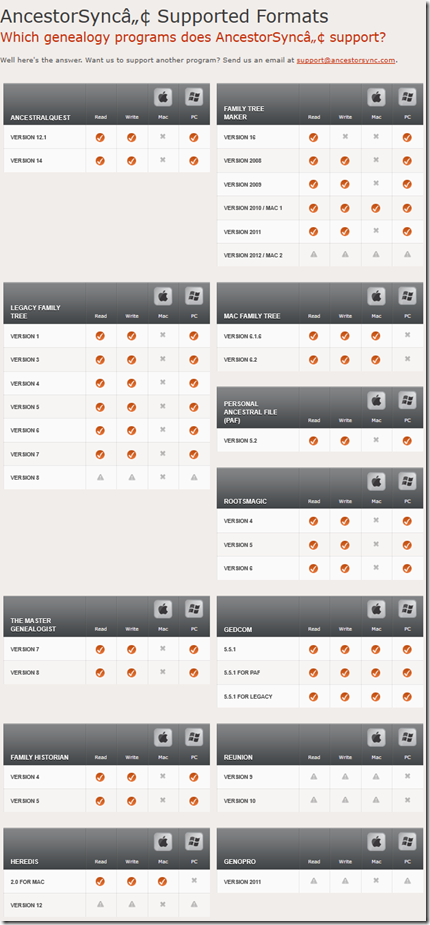The height and width of the screenshot is (925, 430).
Task: Click the support@ancestorsync.com email link
Action: coord(346,60)
